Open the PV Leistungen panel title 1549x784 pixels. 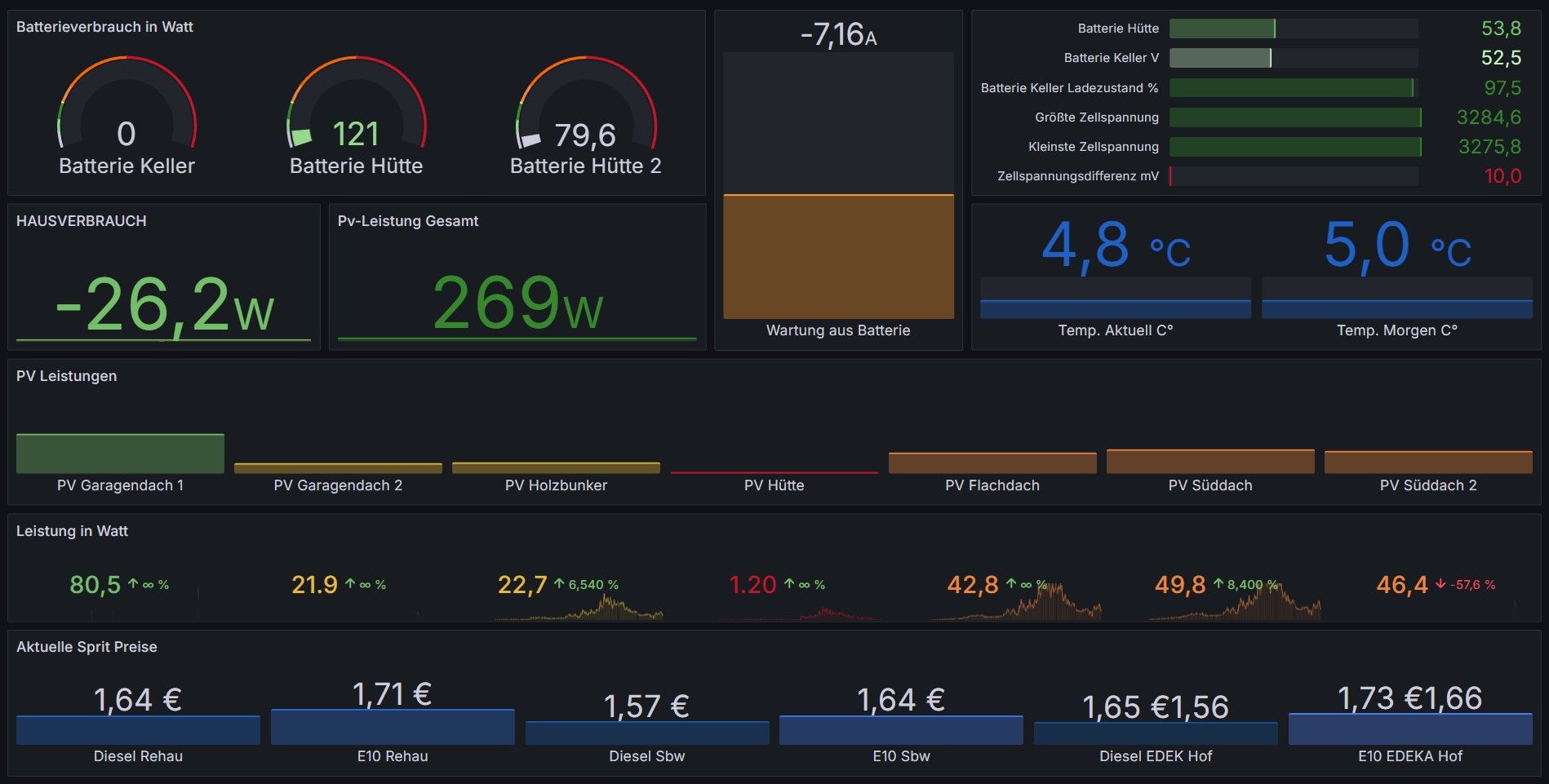click(67, 376)
